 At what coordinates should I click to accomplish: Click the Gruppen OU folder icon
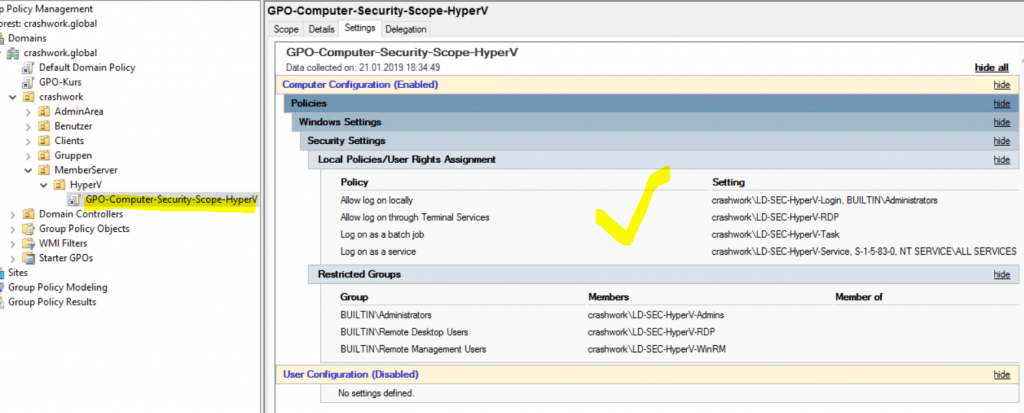tap(44, 156)
